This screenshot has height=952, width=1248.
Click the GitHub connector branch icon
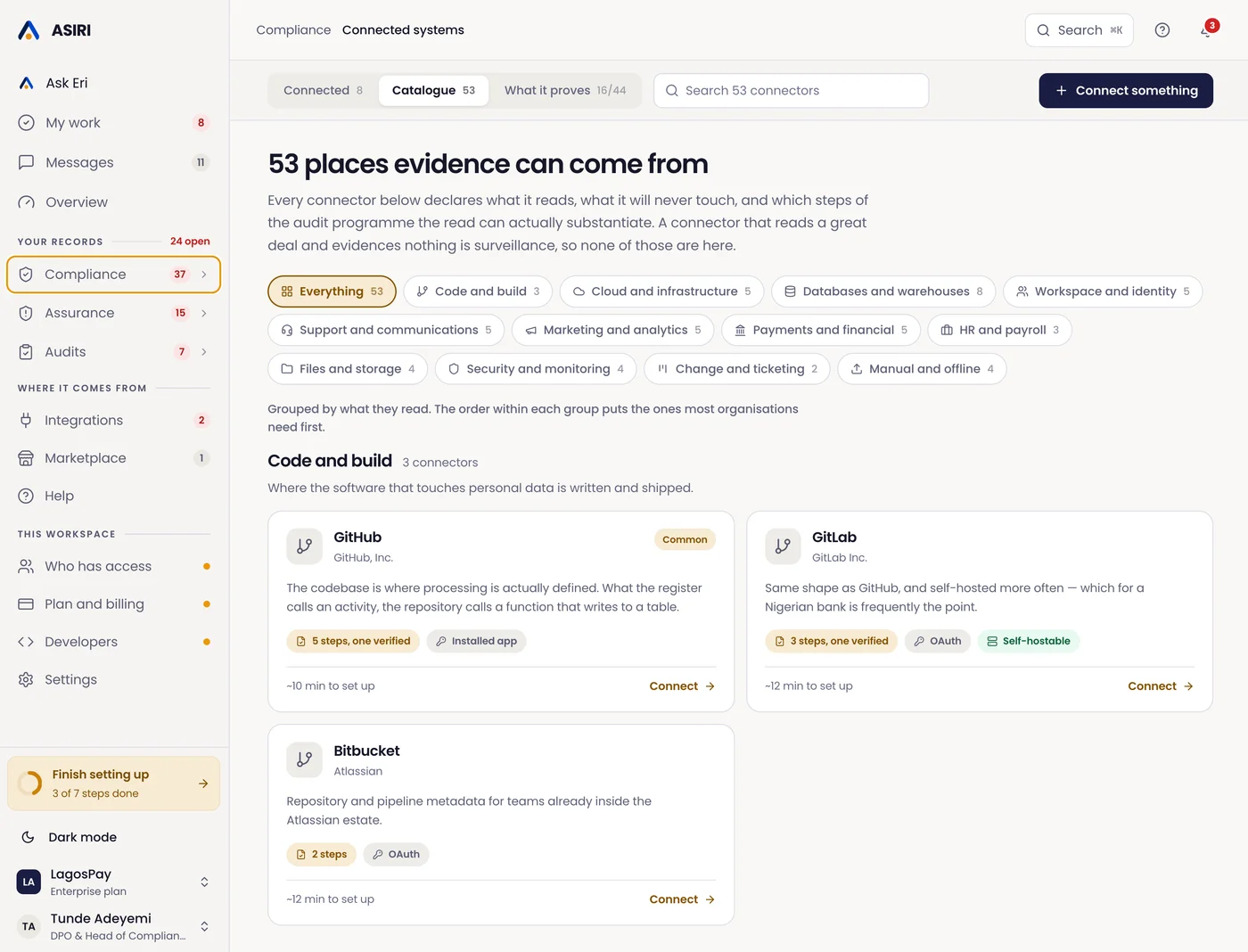click(304, 546)
